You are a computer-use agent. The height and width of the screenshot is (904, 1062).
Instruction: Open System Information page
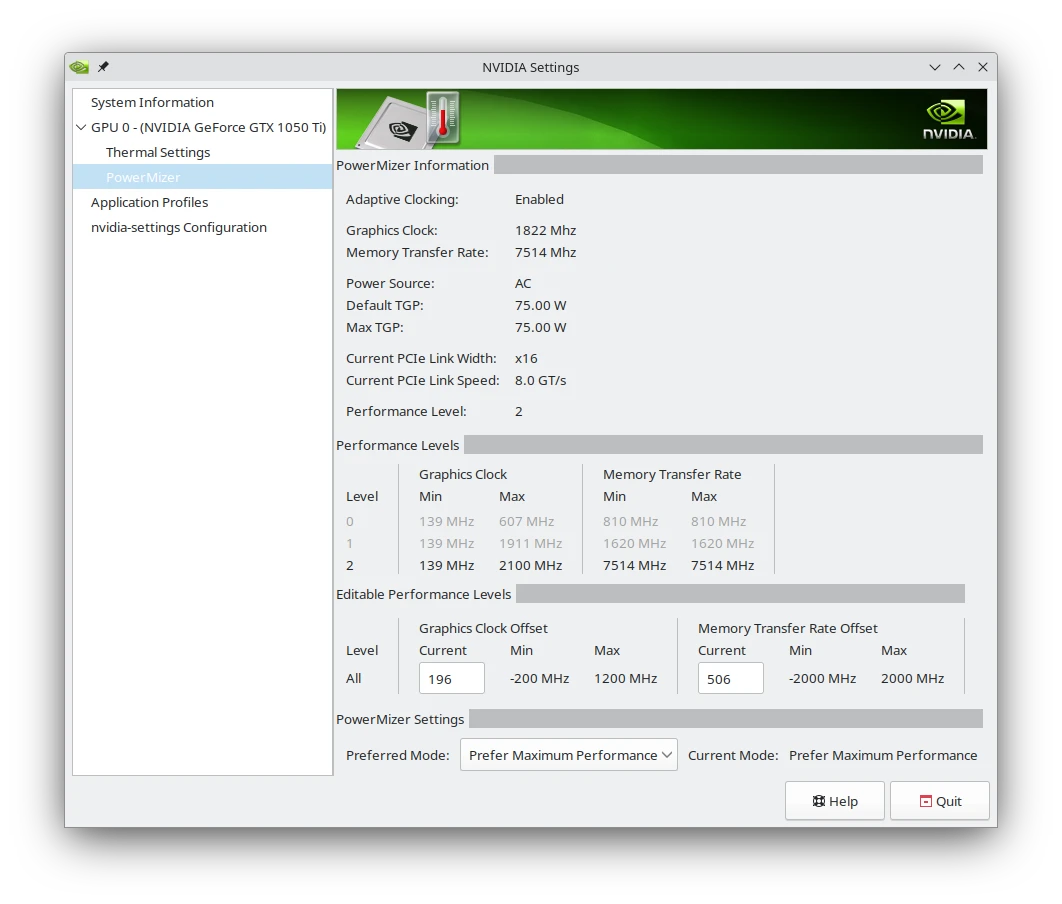[152, 102]
